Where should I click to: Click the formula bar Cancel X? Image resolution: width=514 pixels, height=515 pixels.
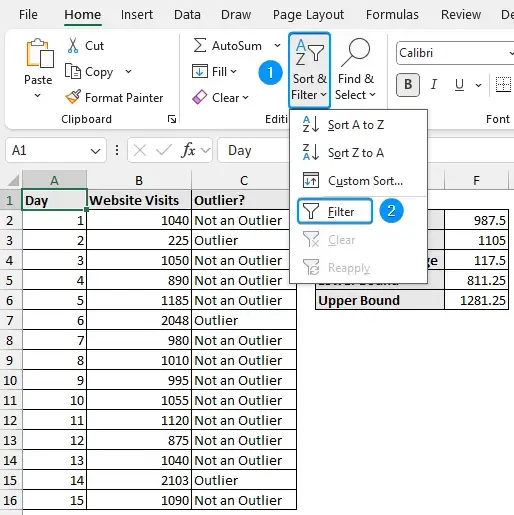(140, 150)
